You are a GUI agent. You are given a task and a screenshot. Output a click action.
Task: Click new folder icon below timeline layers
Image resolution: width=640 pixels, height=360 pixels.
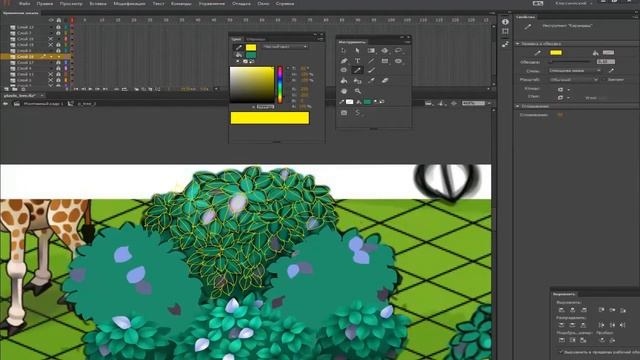click(x=15, y=89)
